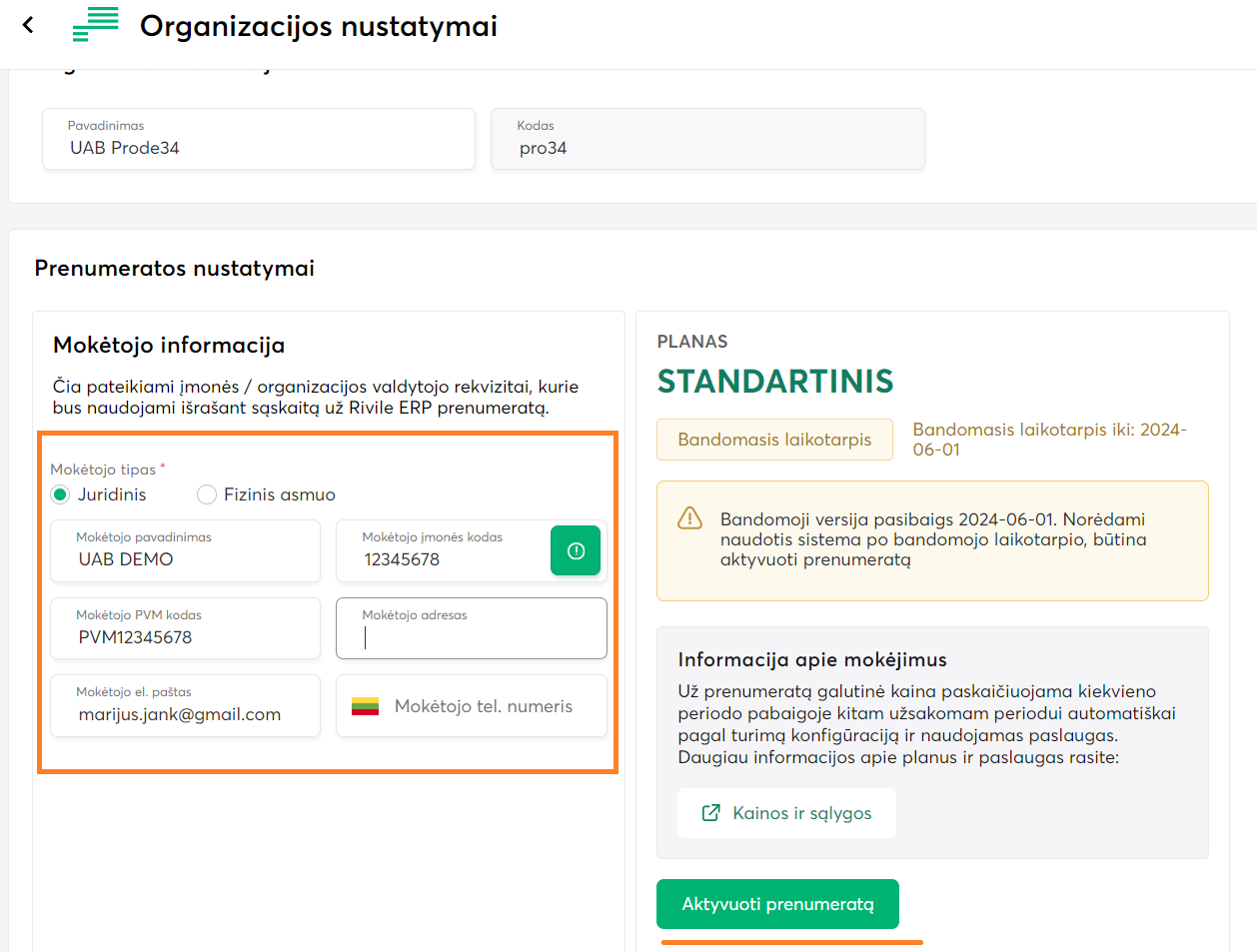Screen dimensions: 1257x952
Task: Click the green Rivile logo icon
Action: [x=96, y=25]
